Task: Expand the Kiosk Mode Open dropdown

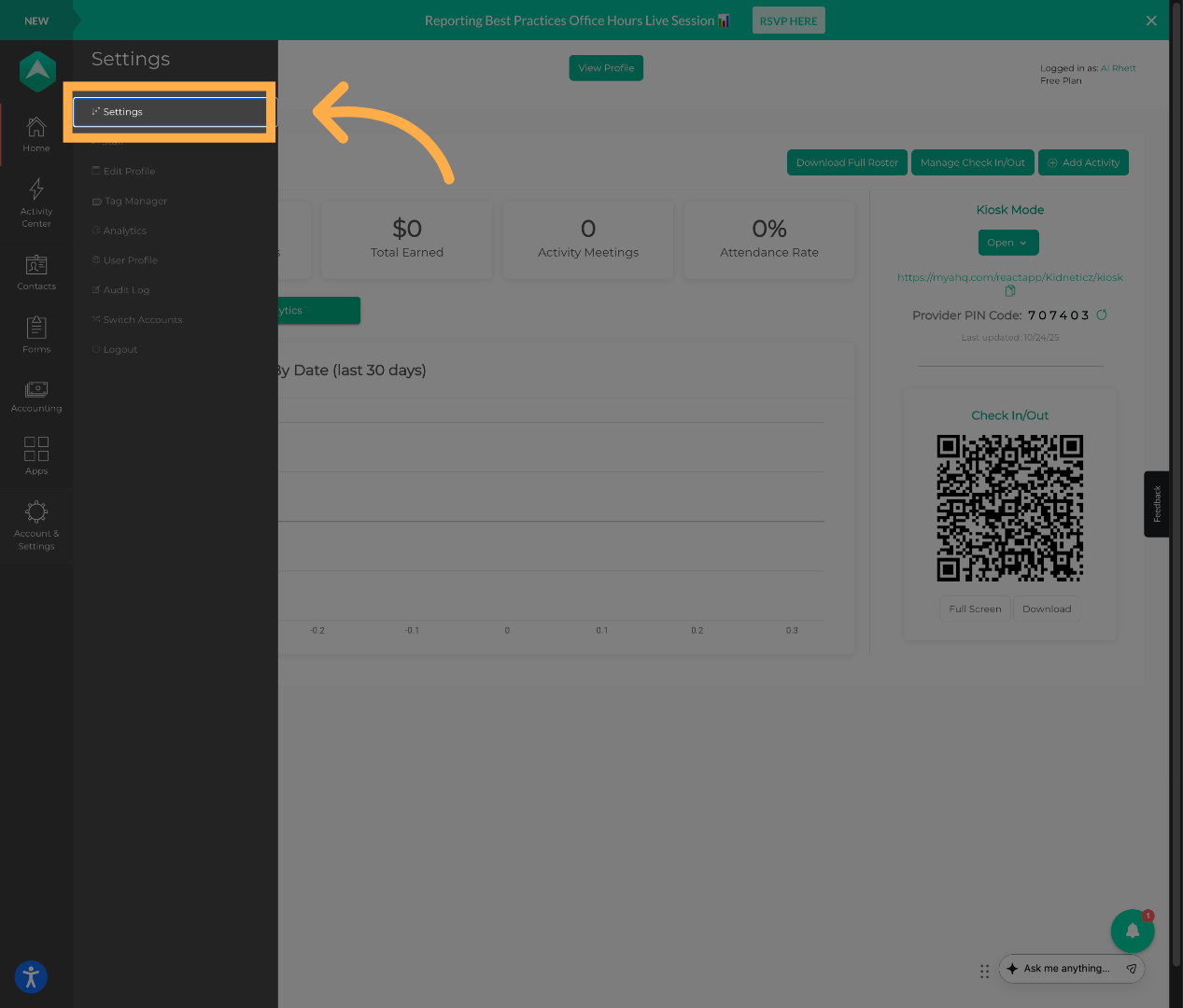Action: click(x=1007, y=242)
